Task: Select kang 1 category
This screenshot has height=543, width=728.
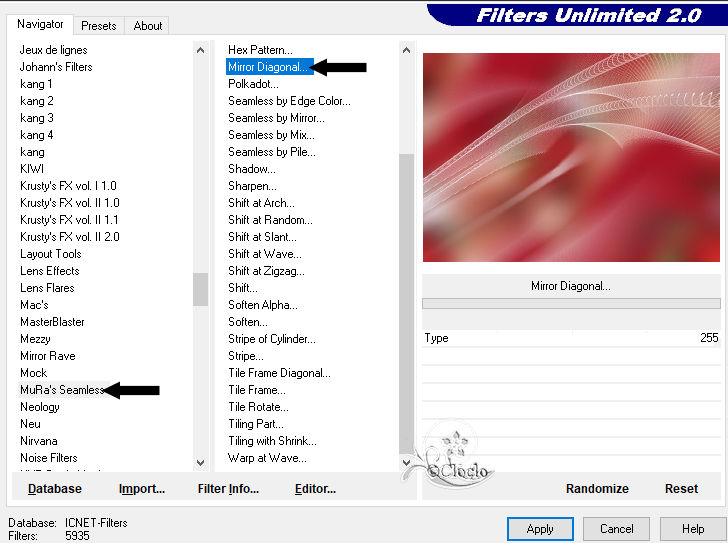Action: point(36,84)
